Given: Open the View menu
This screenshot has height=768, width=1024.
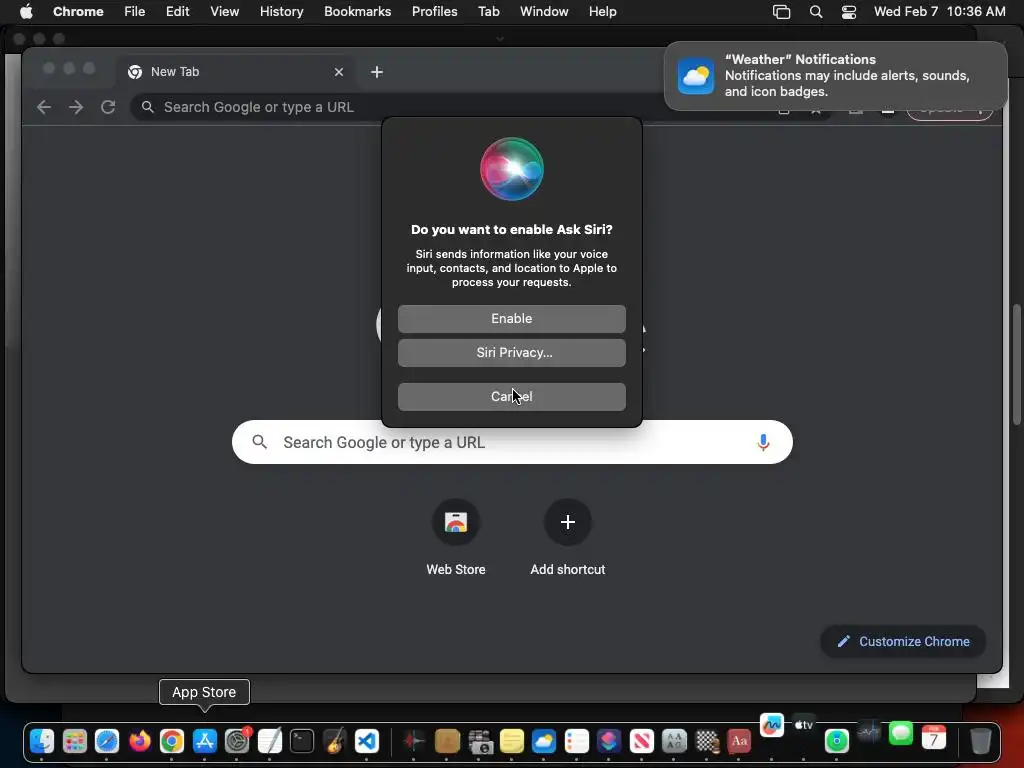Looking at the screenshot, I should click(224, 11).
